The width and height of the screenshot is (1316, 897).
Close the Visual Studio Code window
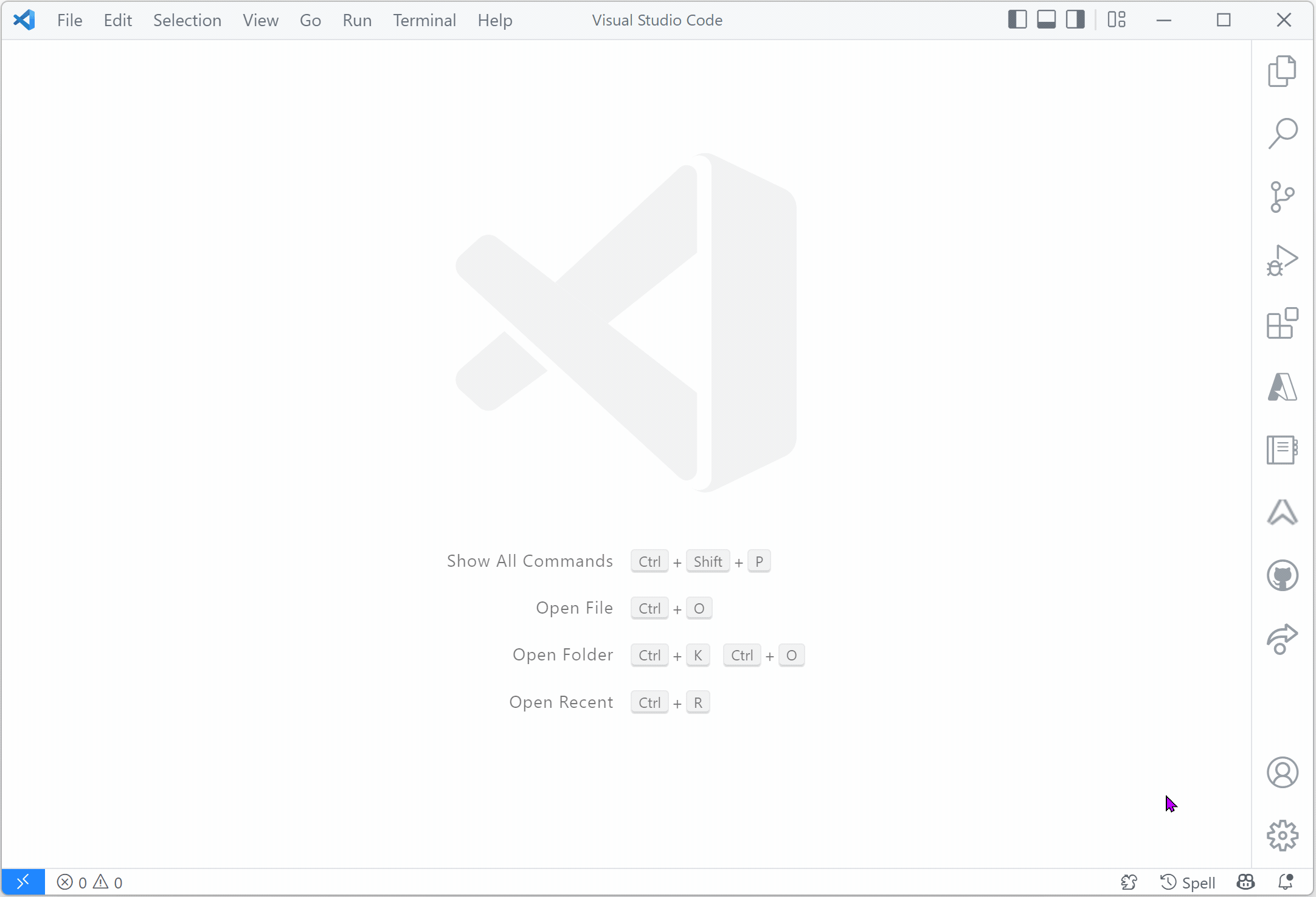click(x=1283, y=20)
